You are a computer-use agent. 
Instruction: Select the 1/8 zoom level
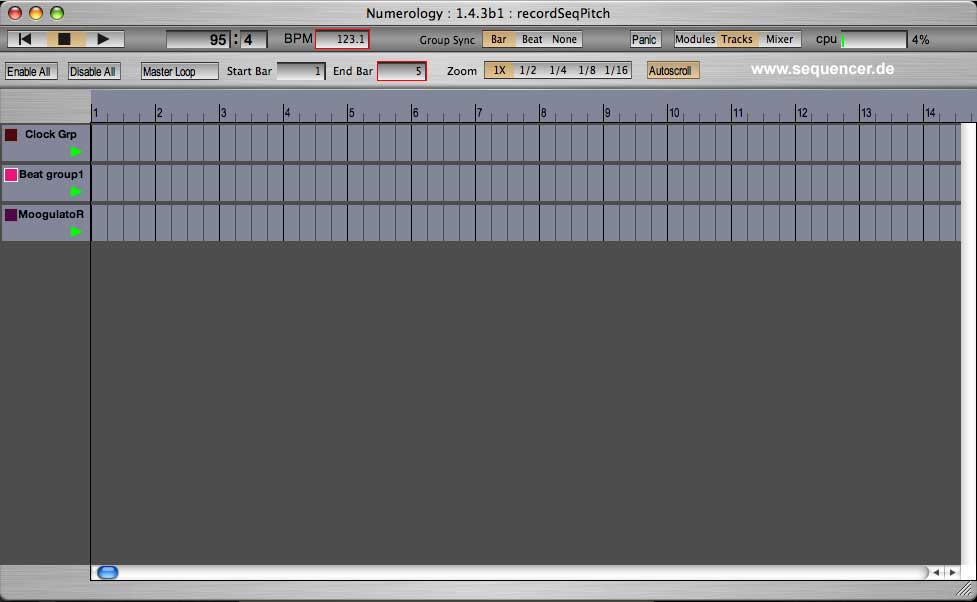(x=587, y=70)
